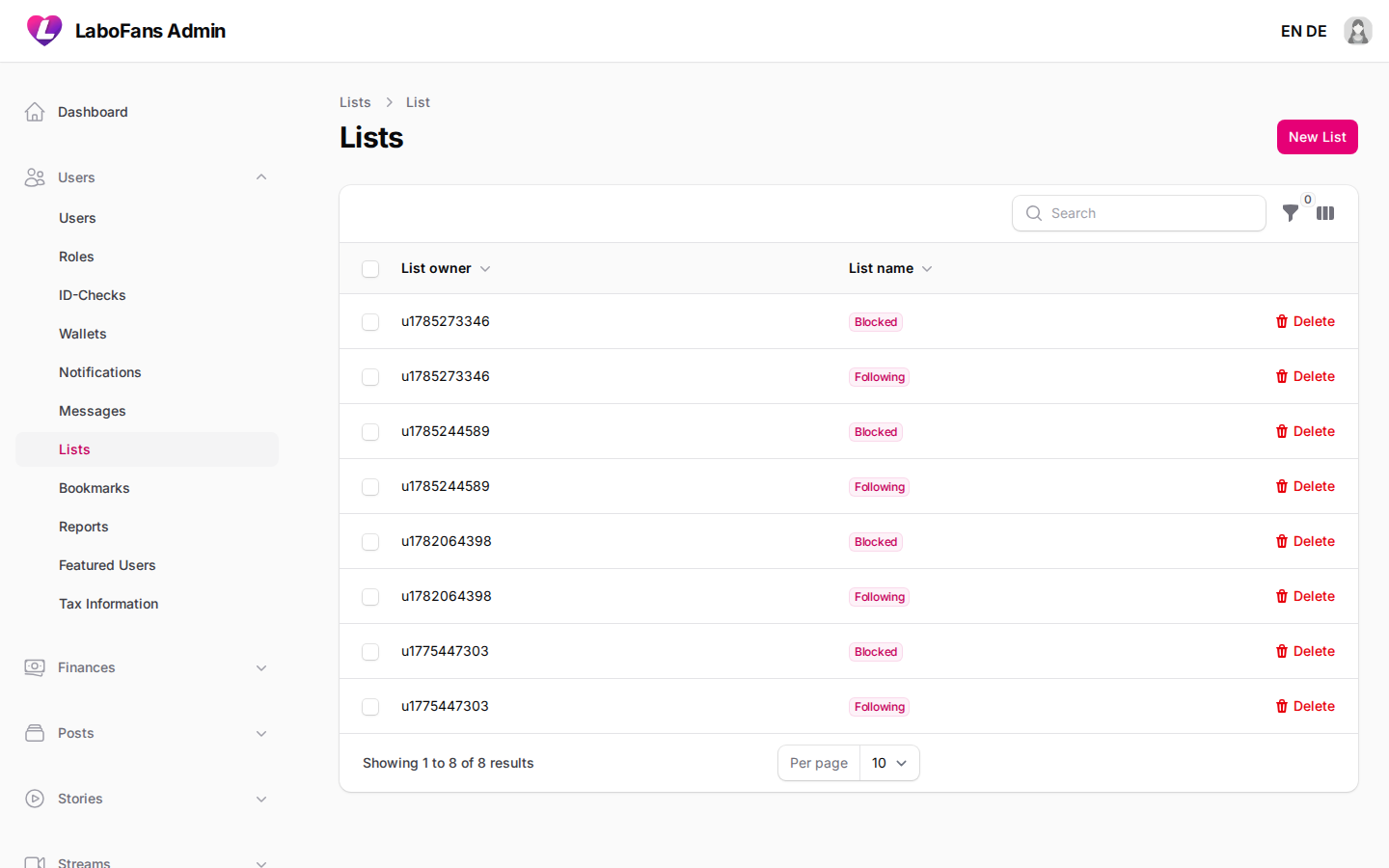Image resolution: width=1389 pixels, height=868 pixels.
Task: Sort by List owner column
Action: click(446, 268)
